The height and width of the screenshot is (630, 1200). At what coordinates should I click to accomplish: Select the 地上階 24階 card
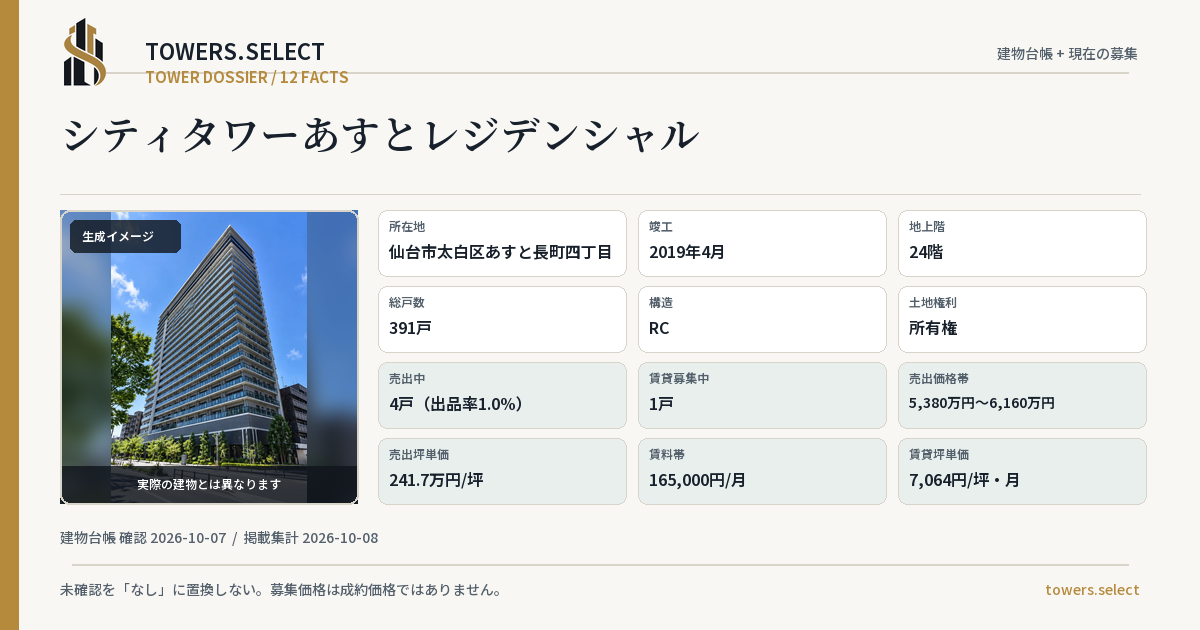tap(1022, 243)
